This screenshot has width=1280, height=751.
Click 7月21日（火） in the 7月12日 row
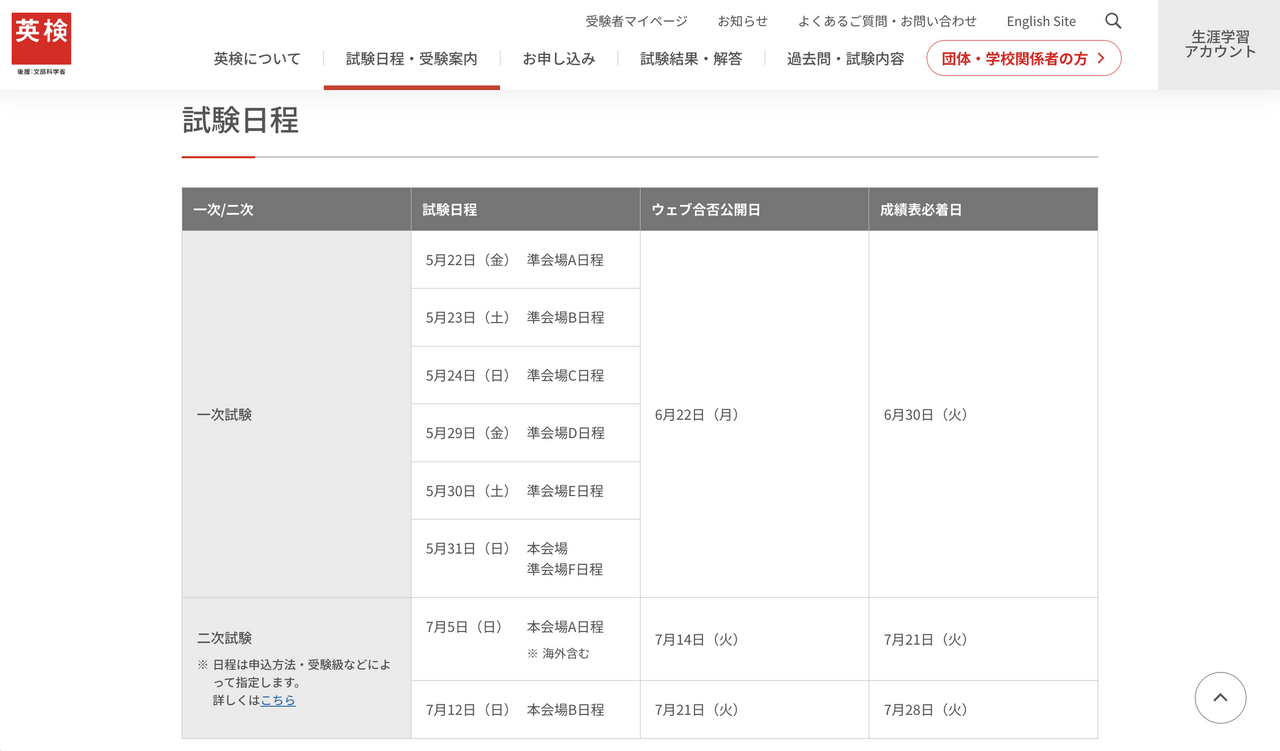point(697,710)
